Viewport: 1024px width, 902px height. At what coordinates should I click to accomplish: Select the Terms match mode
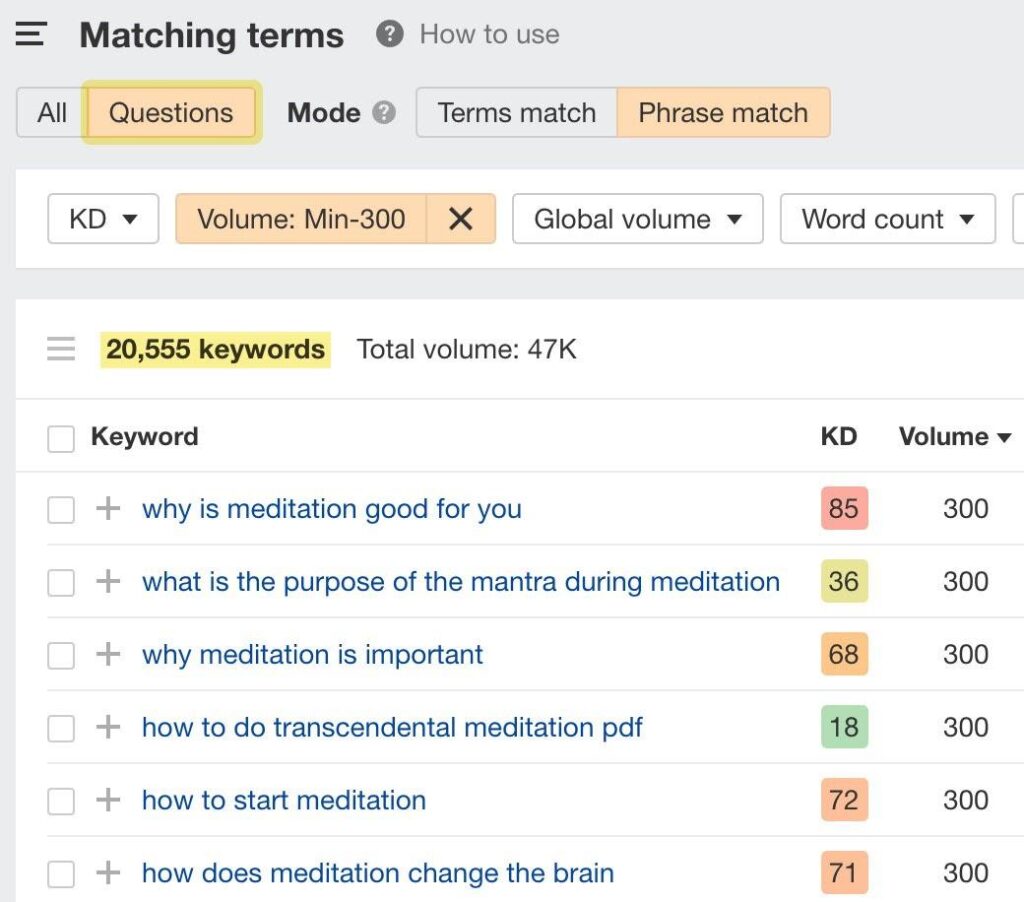[516, 113]
